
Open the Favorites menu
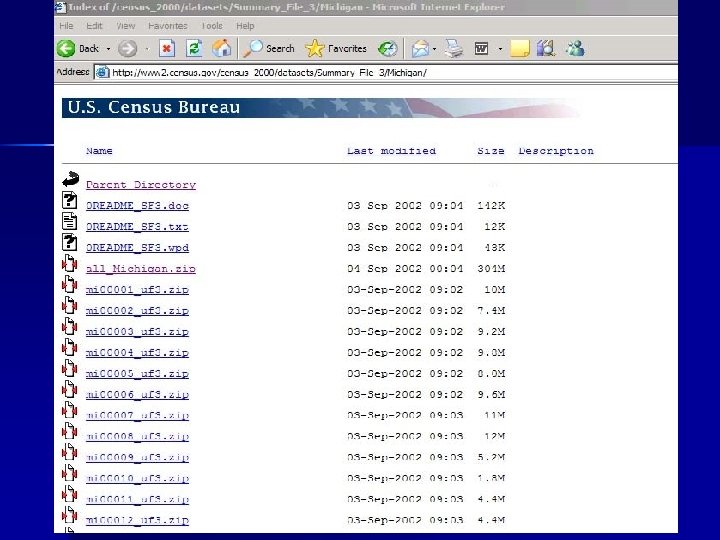(168, 26)
